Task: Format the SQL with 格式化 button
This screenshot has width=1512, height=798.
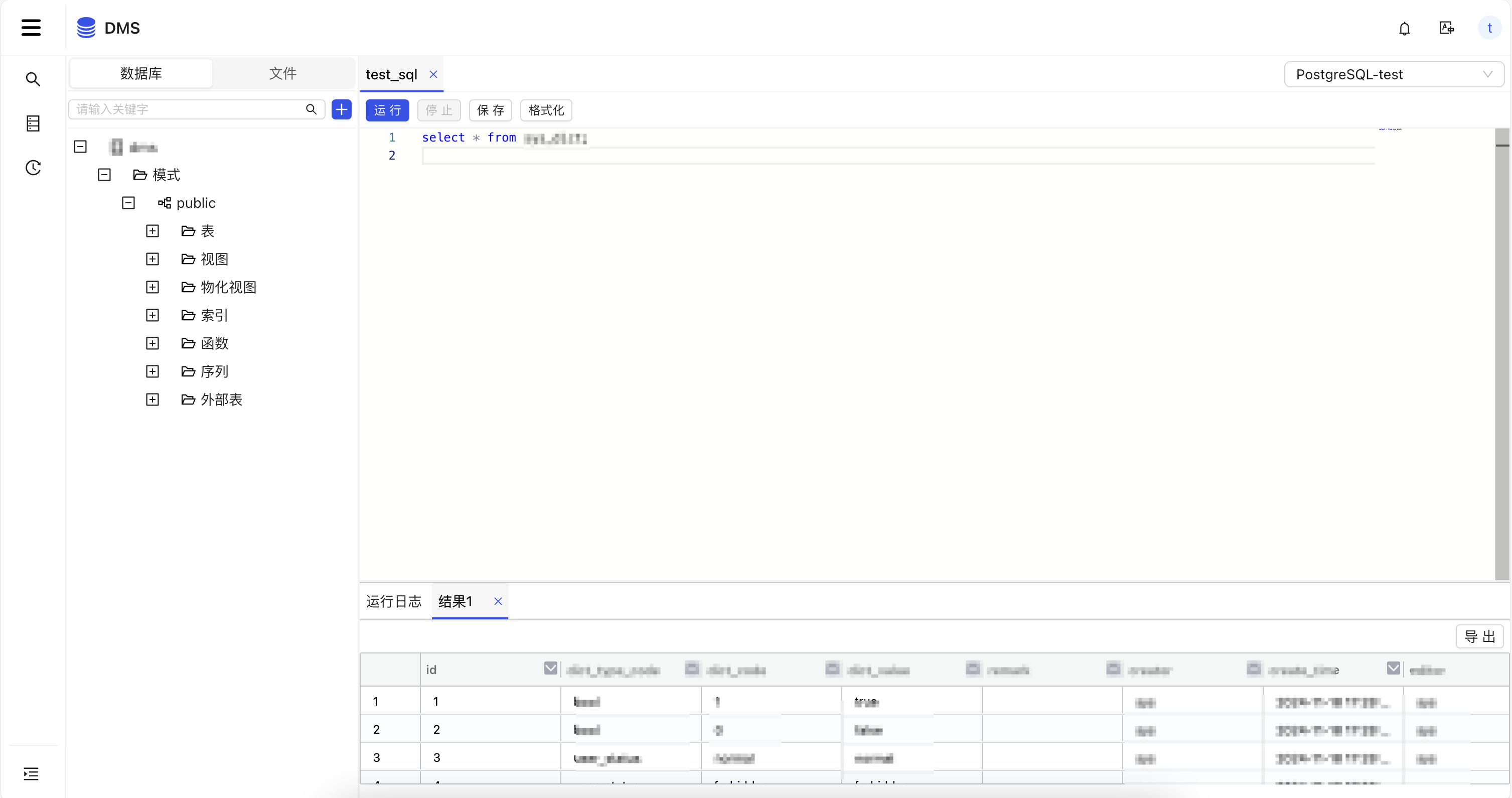Action: click(x=546, y=110)
